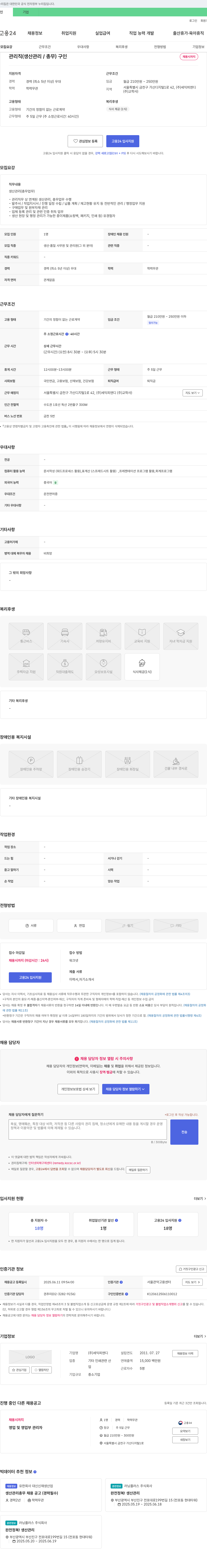Screen dimensions: 207x1568
Task: Select the 기업 tab at top
Action: coord(26,12)
